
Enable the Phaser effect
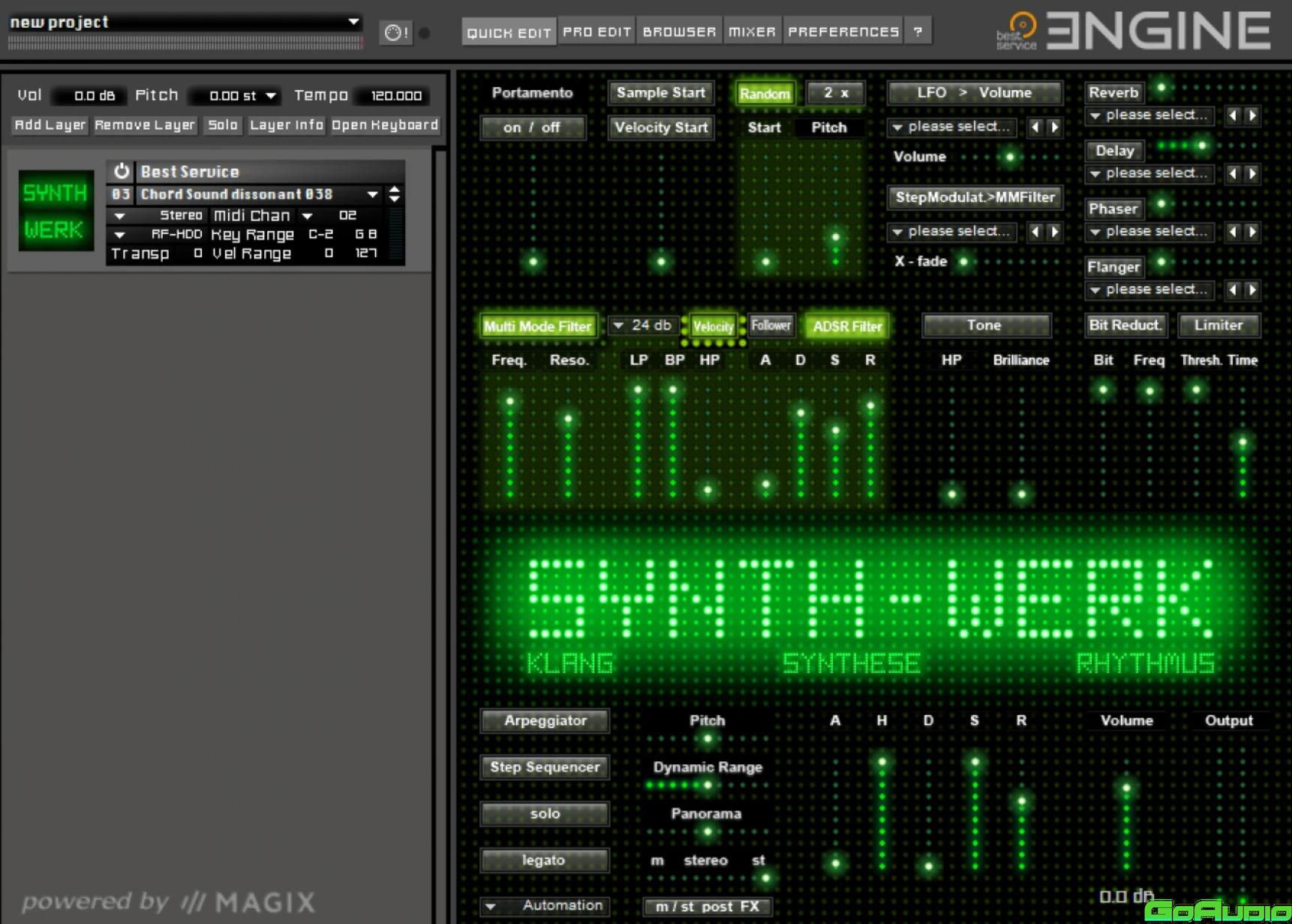coord(1113,208)
